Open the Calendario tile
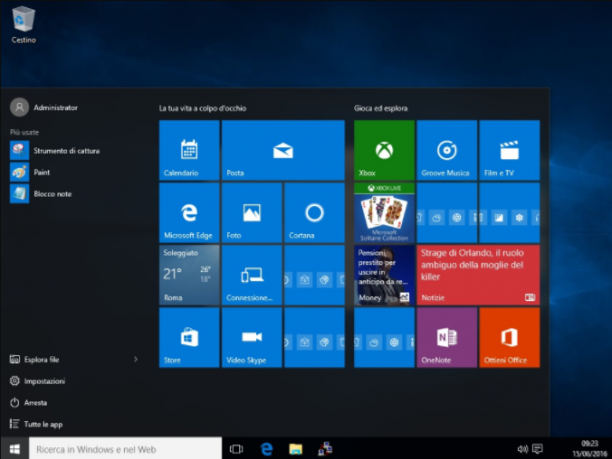Image resolution: width=612 pixels, height=459 pixels. click(x=189, y=150)
